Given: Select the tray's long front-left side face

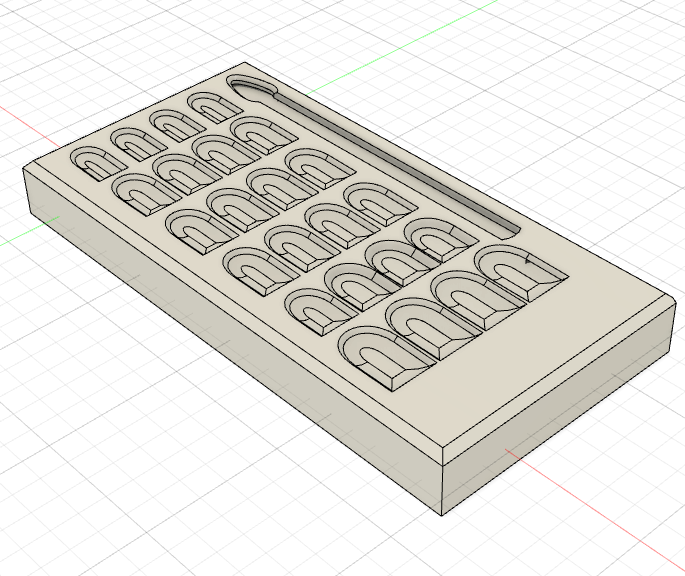Looking at the screenshot, I should (x=232, y=341).
